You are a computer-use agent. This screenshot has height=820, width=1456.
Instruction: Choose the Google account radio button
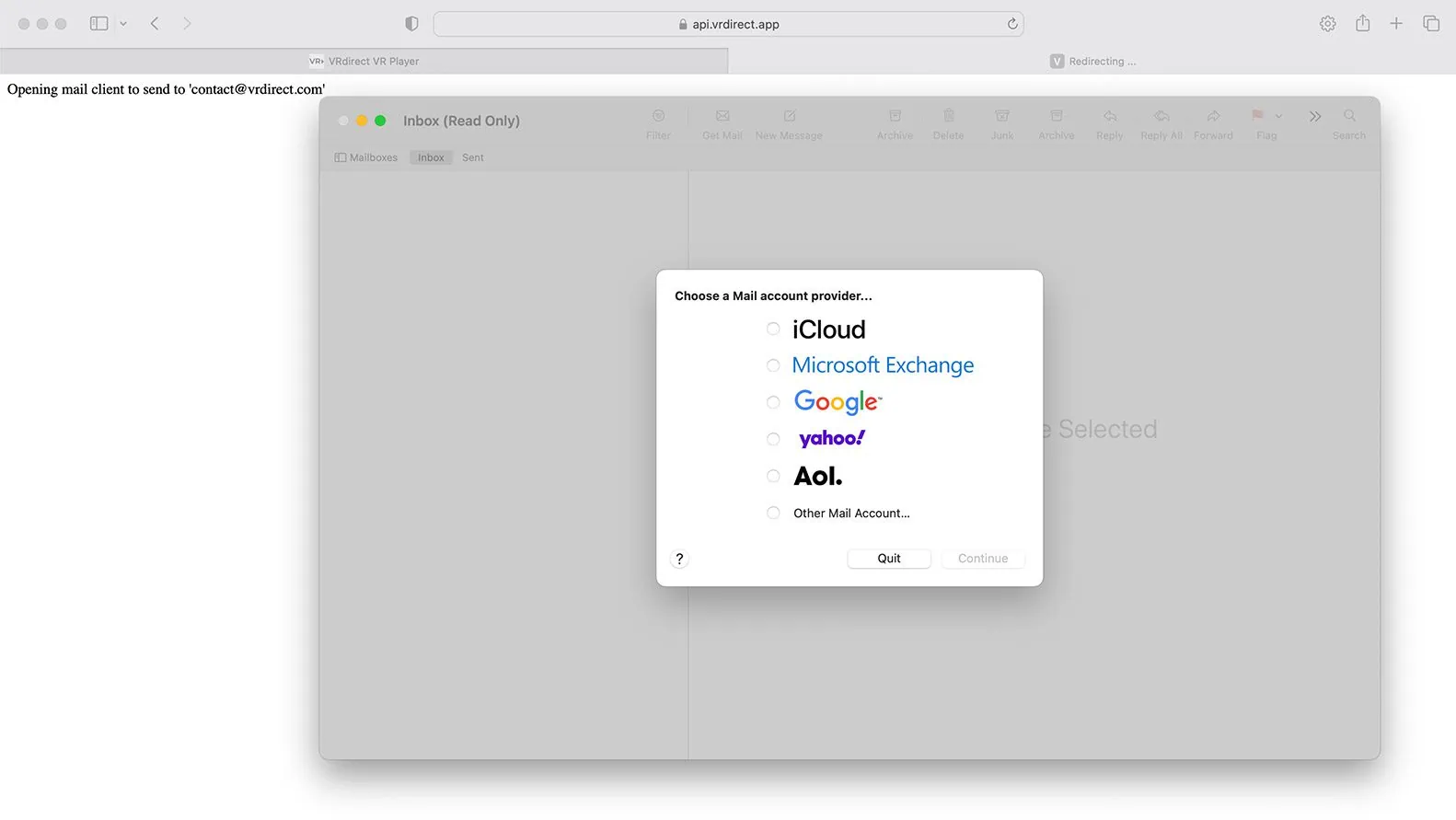click(773, 402)
